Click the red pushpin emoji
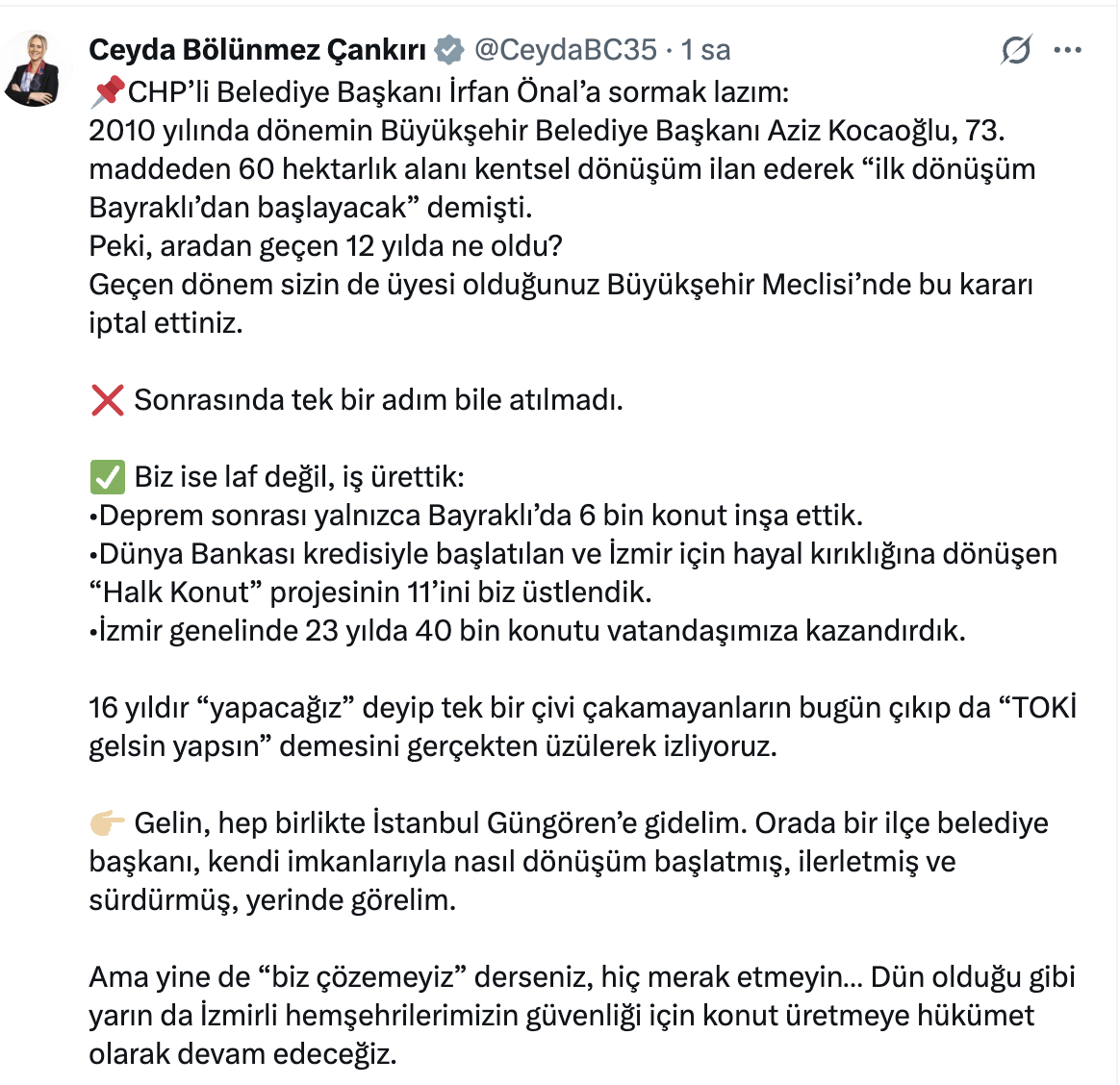The image size is (1120, 1085). pyautogui.click(x=107, y=91)
